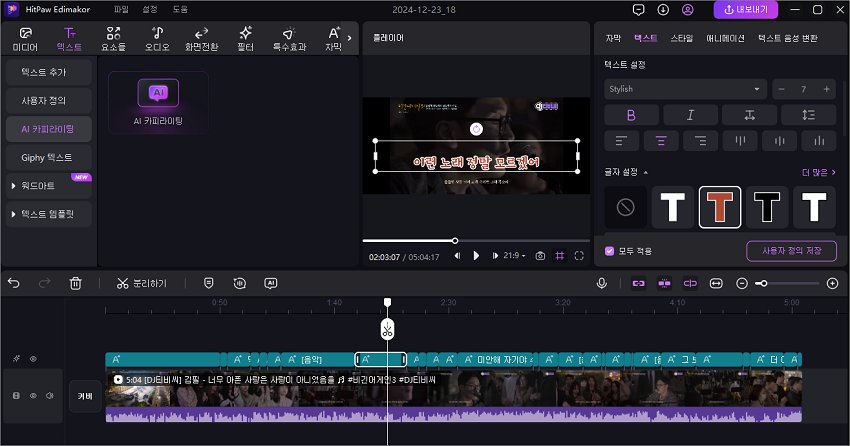Open the Stylish font dropdown
This screenshot has height=446, width=850.
pos(685,89)
